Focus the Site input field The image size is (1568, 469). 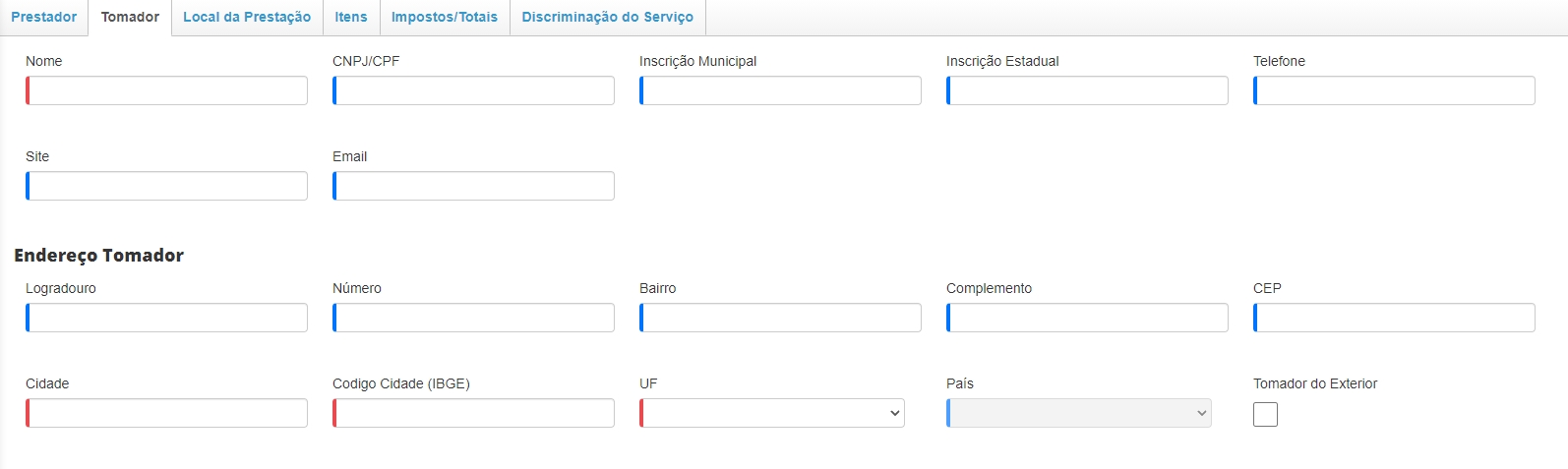[x=167, y=186]
